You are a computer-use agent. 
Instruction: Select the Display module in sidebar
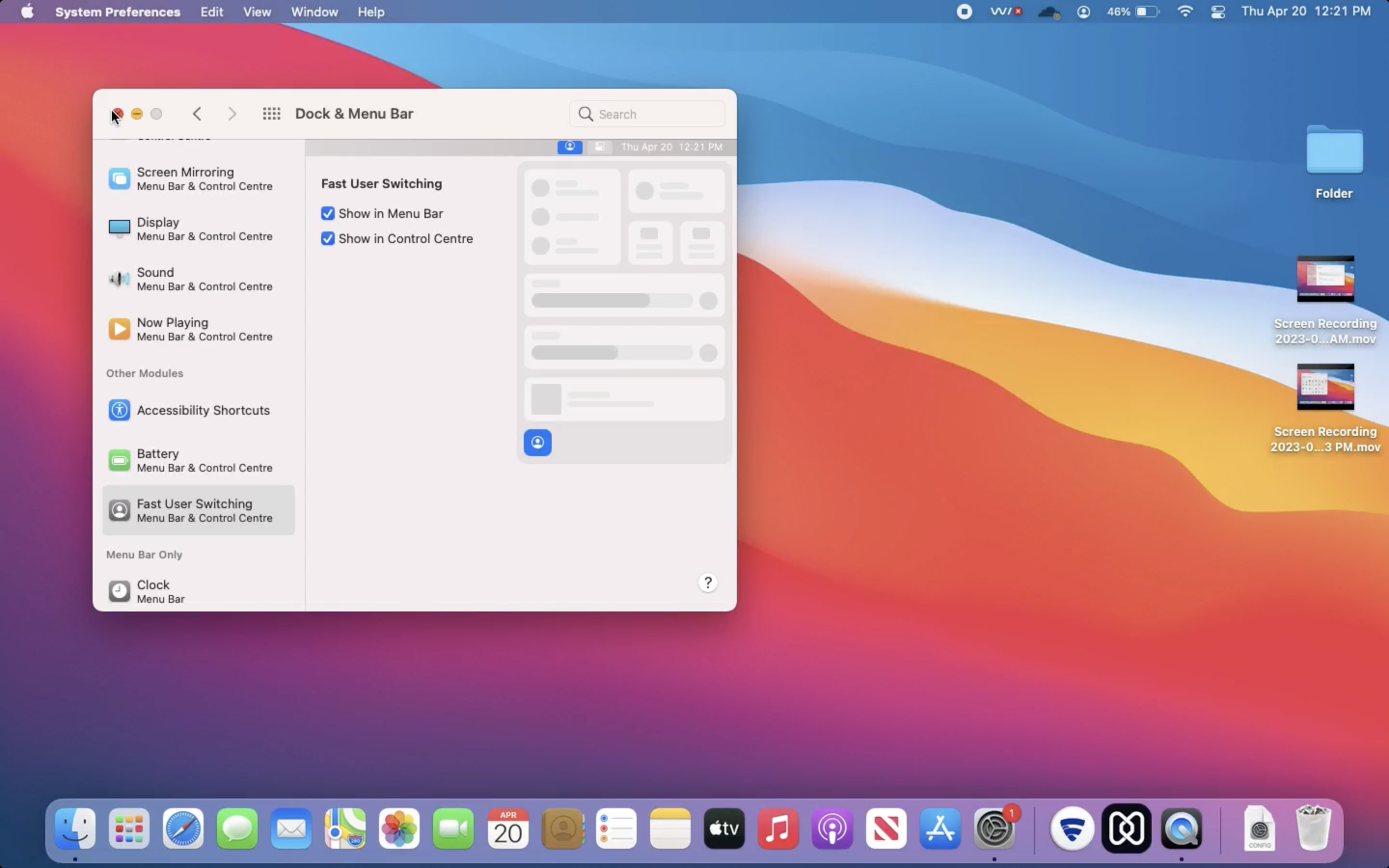point(198,229)
